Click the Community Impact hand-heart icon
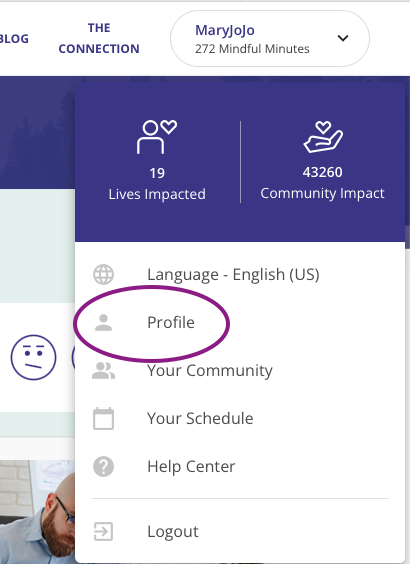The height and width of the screenshot is (564, 410). 323,137
